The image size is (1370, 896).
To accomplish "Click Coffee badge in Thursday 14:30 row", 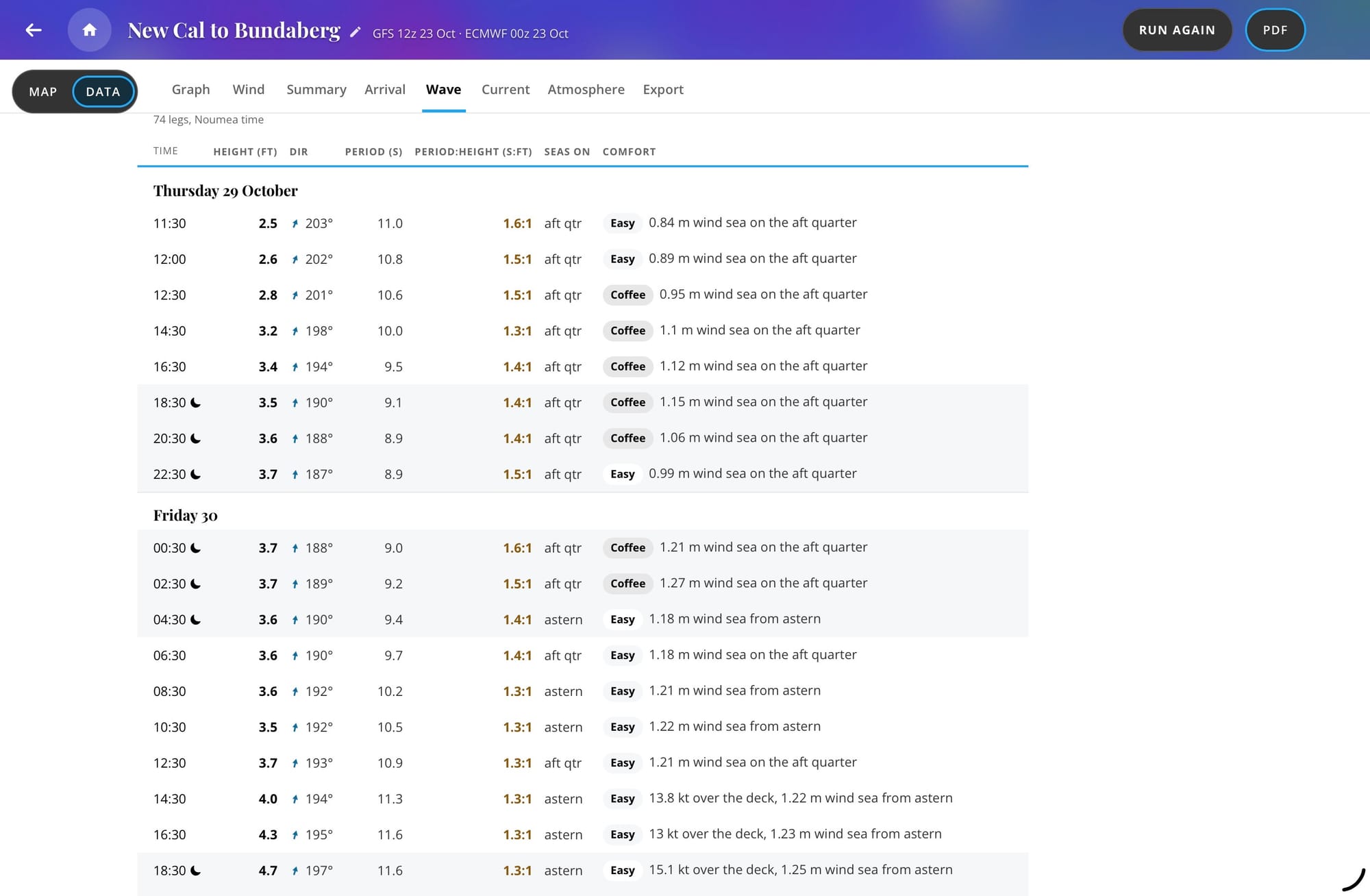I will (x=627, y=331).
